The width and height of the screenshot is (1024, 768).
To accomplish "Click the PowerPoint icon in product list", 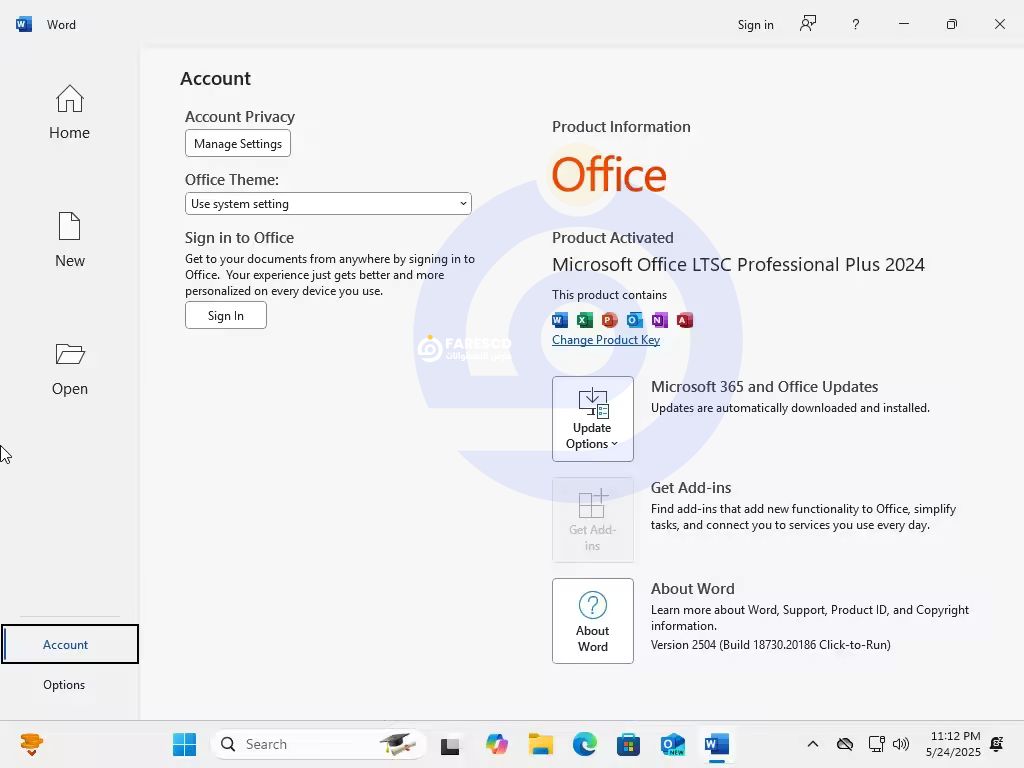I will pos(609,320).
